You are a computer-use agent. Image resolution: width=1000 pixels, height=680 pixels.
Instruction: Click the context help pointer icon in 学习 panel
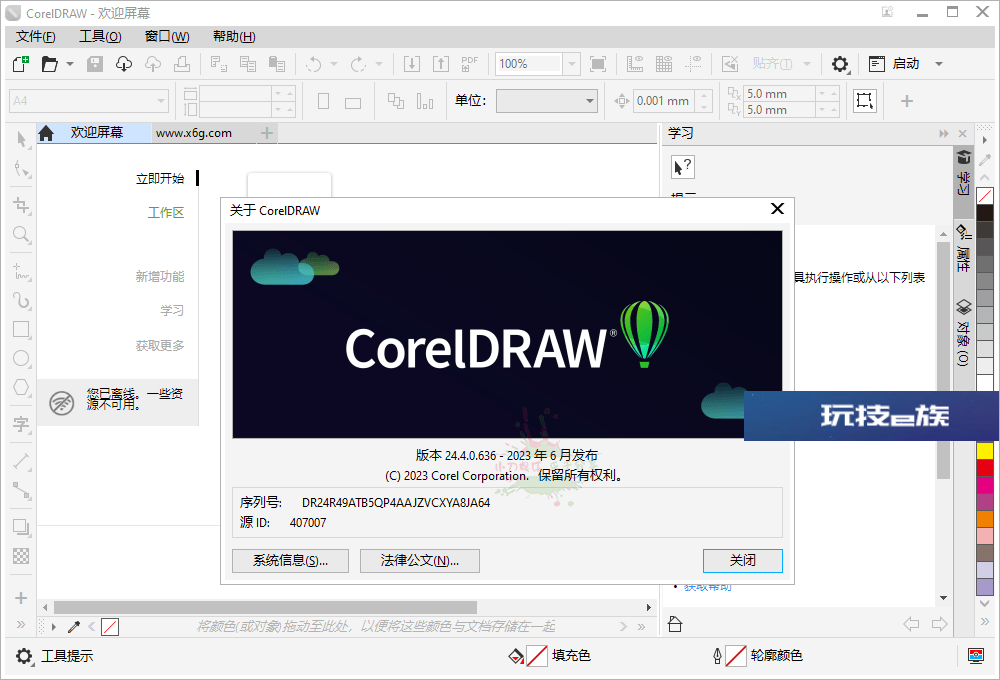[682, 168]
